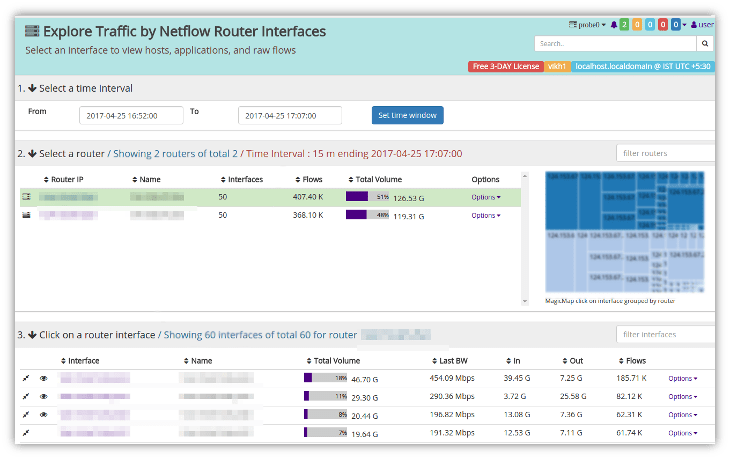Click the 51% volume bar for first router
Viewport: 730px width, 459px height.
(x=368, y=196)
